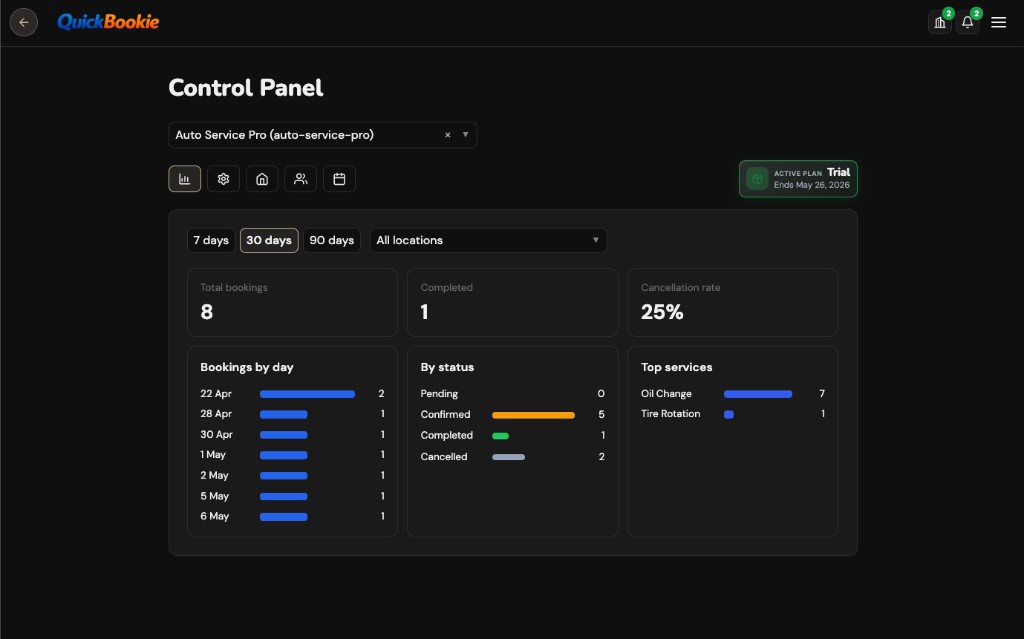The image size is (1024, 639).
Task: Clear the Auto Service Pro selection
Action: (x=447, y=135)
